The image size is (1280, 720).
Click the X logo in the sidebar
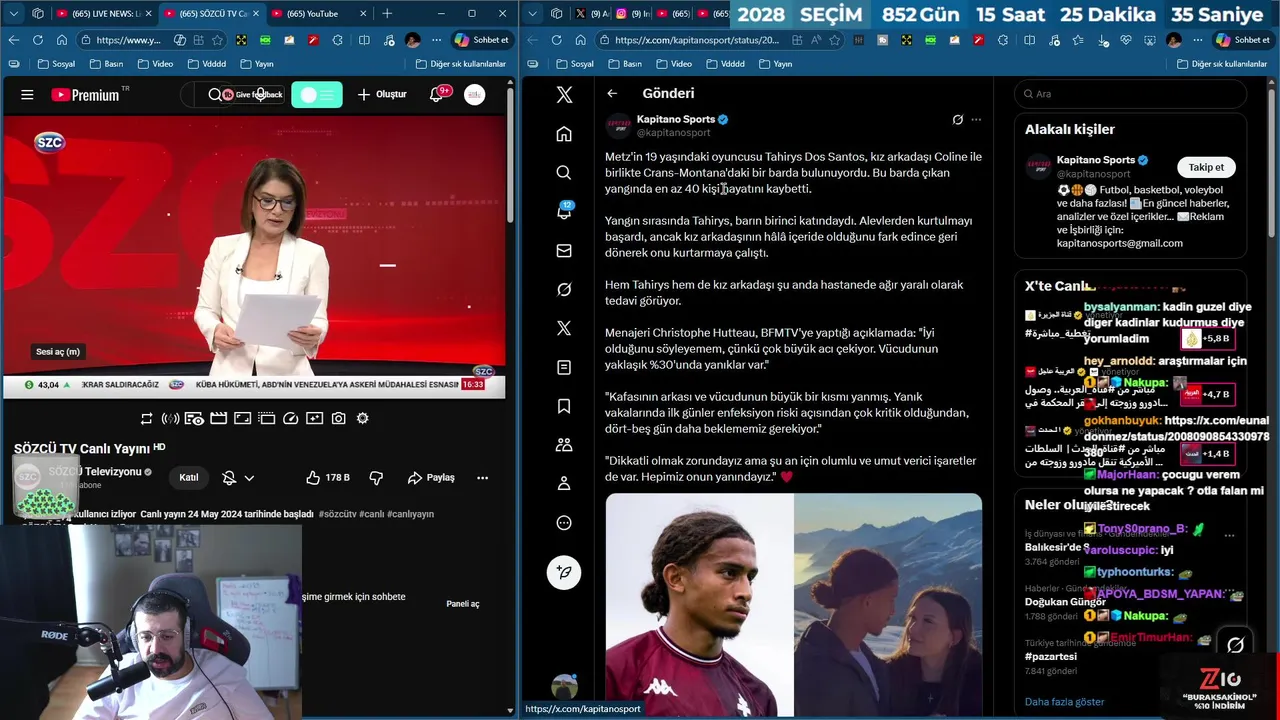click(564, 95)
